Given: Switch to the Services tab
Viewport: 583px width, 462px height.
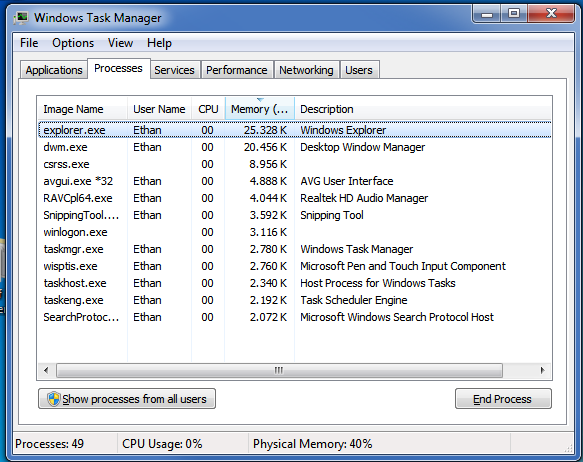Looking at the screenshot, I should click(174, 70).
